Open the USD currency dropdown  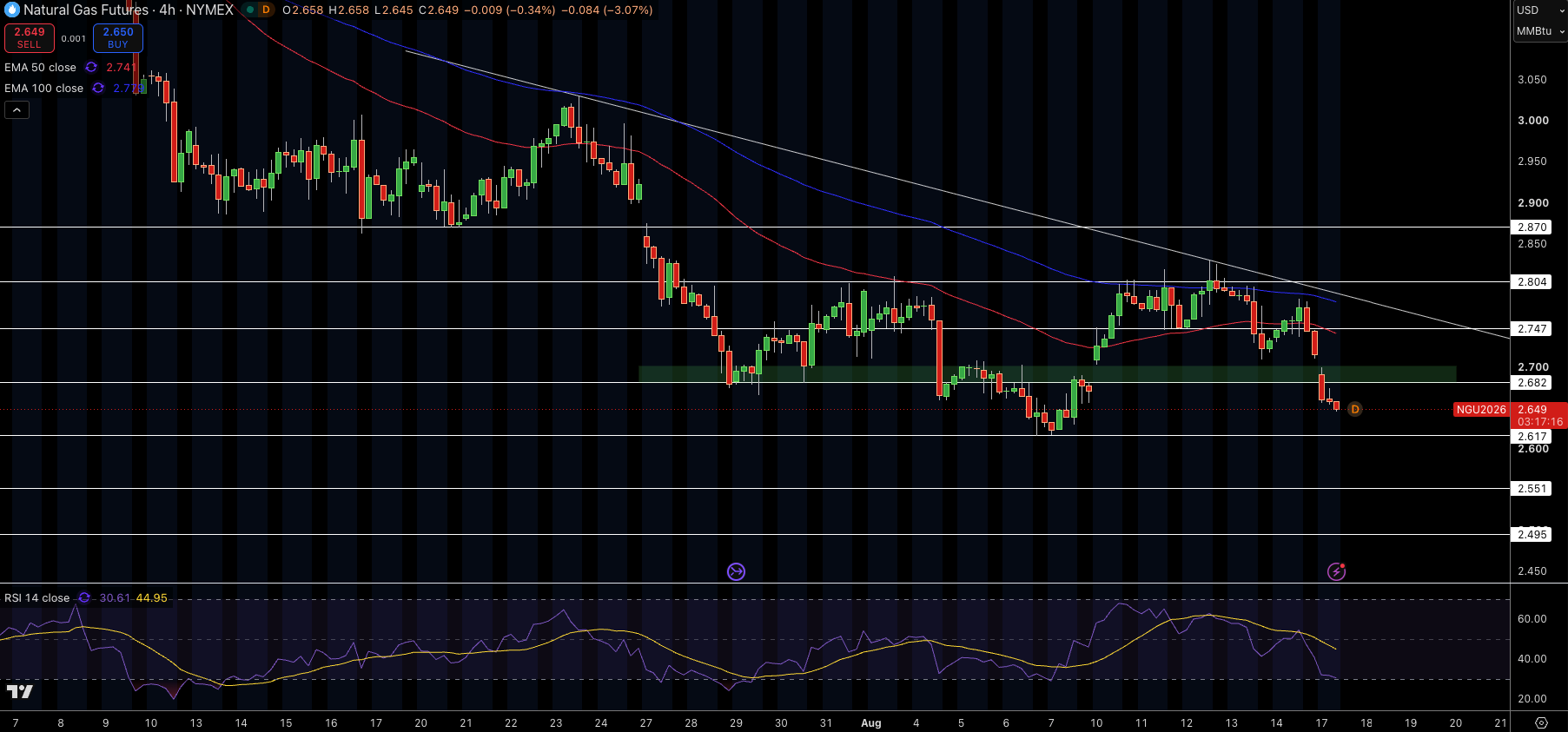pos(1539,10)
